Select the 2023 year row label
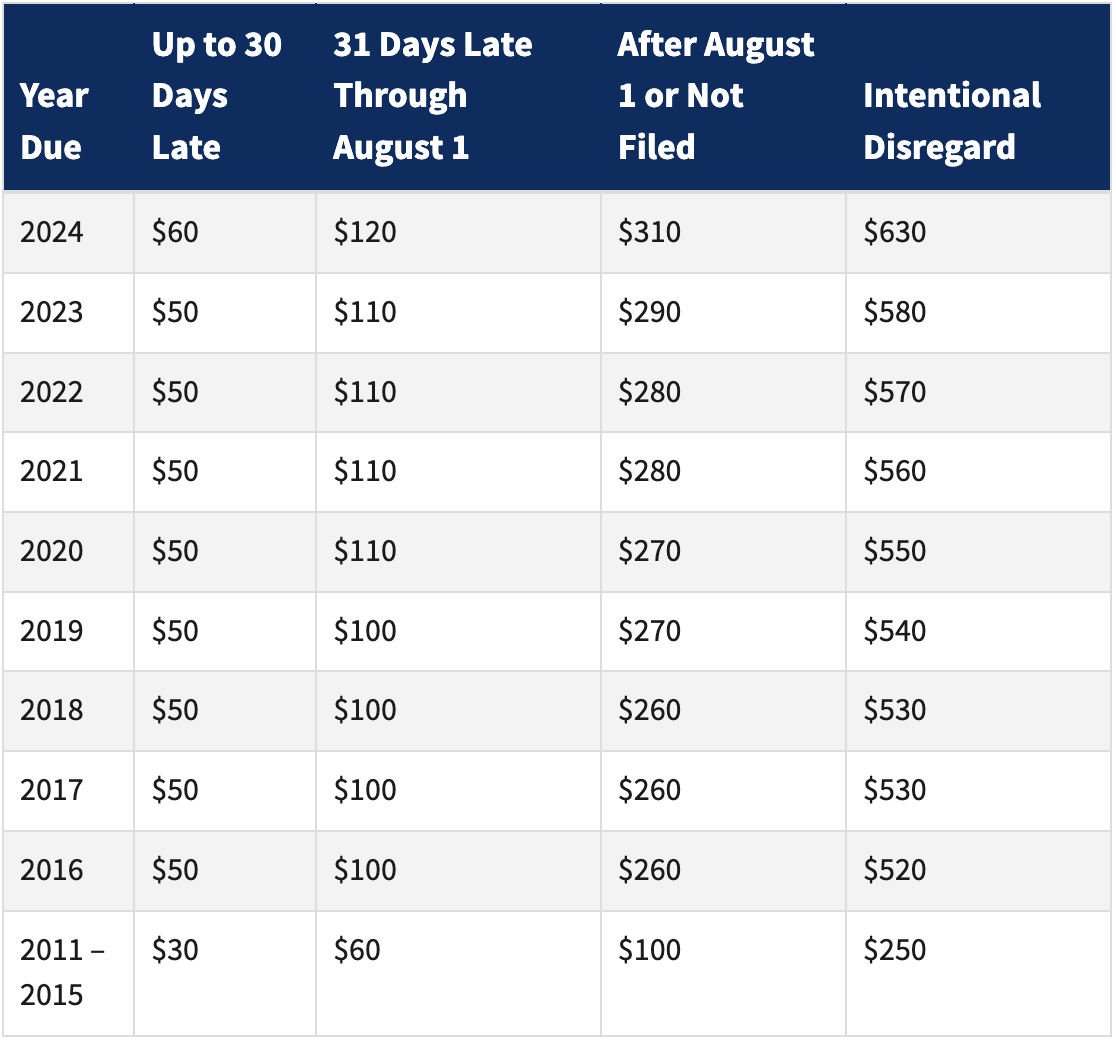Viewport: 1116px width, 1040px height. (52, 312)
